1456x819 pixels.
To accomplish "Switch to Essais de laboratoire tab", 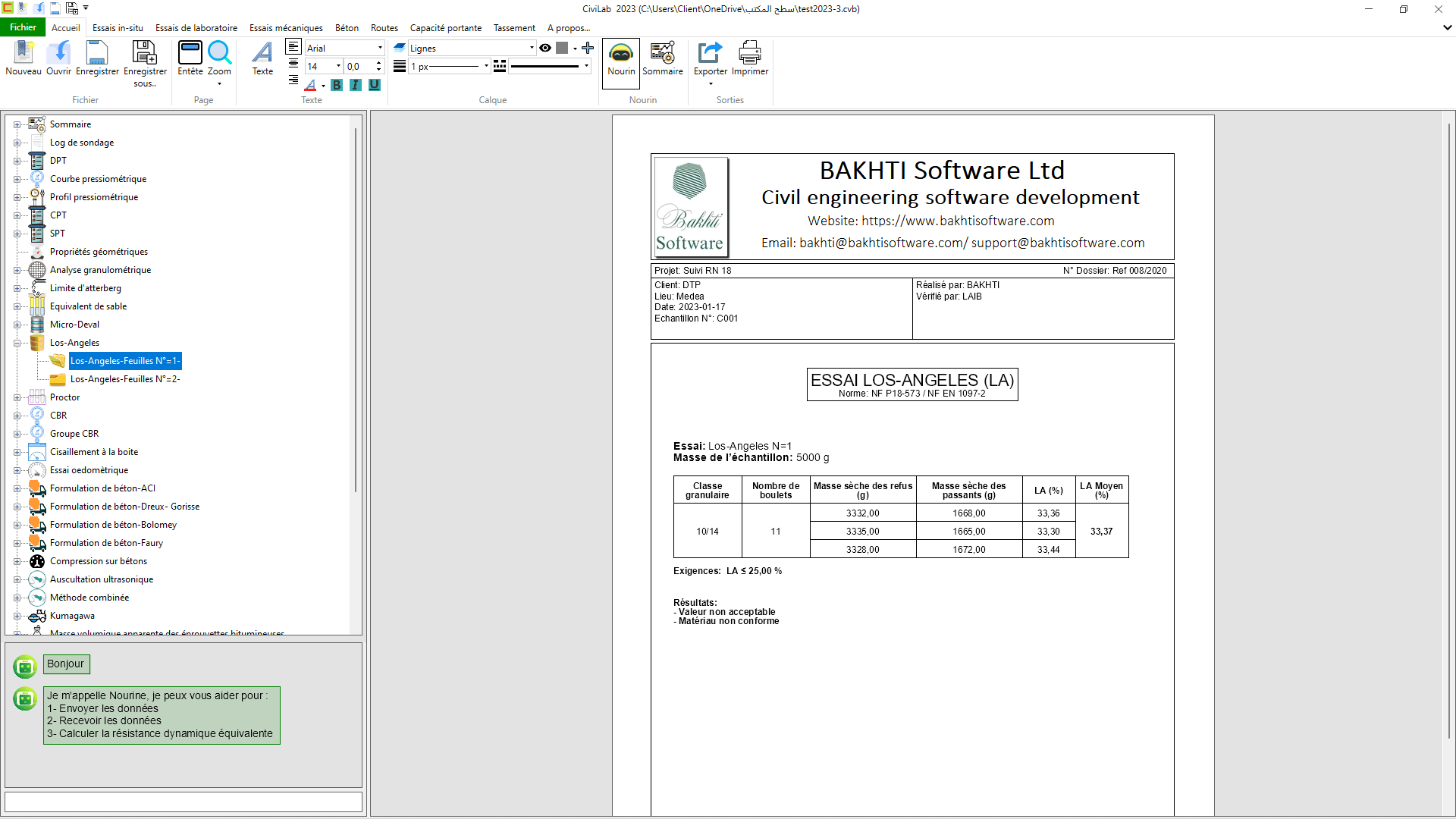I will tap(196, 28).
